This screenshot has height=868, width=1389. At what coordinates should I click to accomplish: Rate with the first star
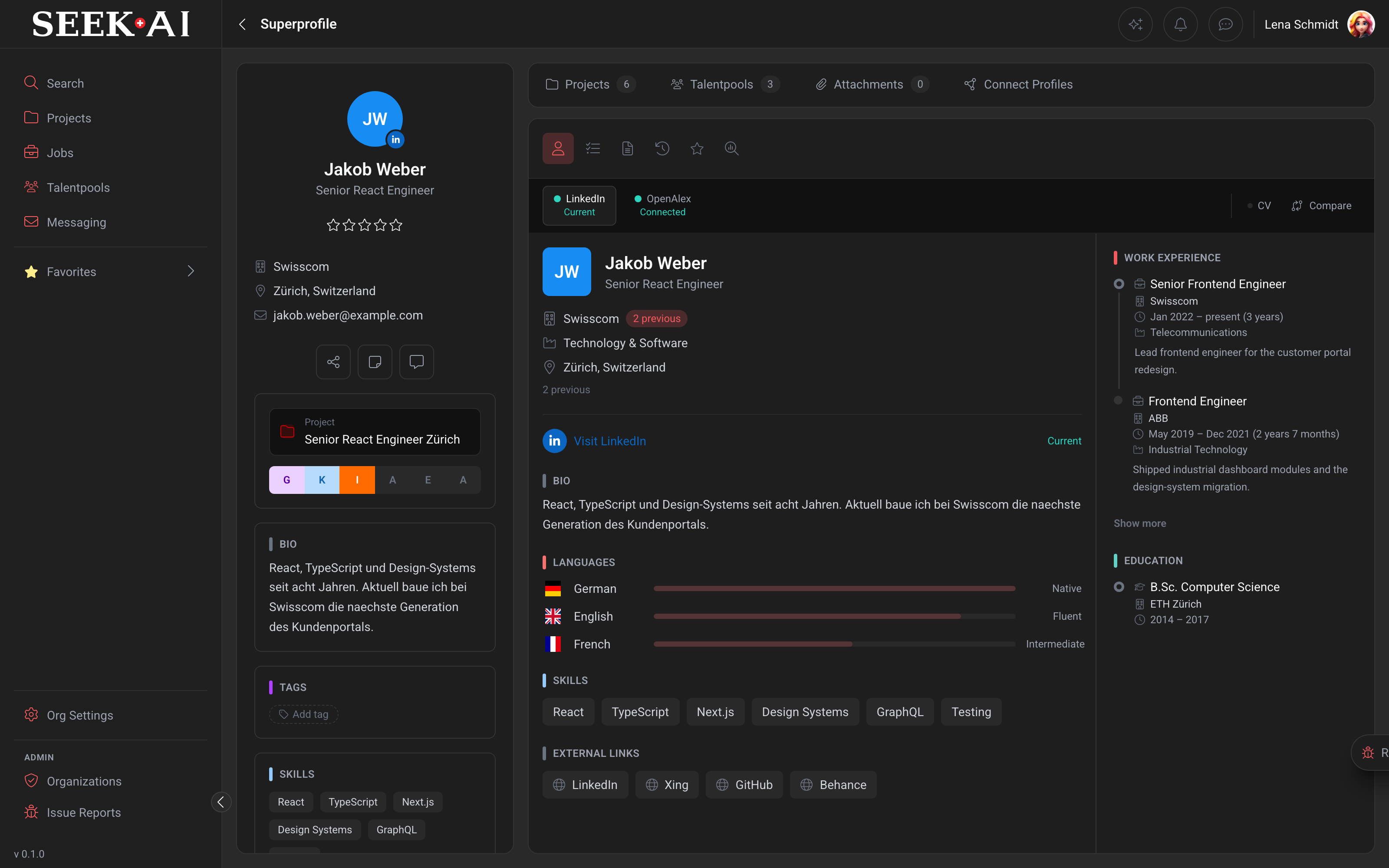coord(333,225)
